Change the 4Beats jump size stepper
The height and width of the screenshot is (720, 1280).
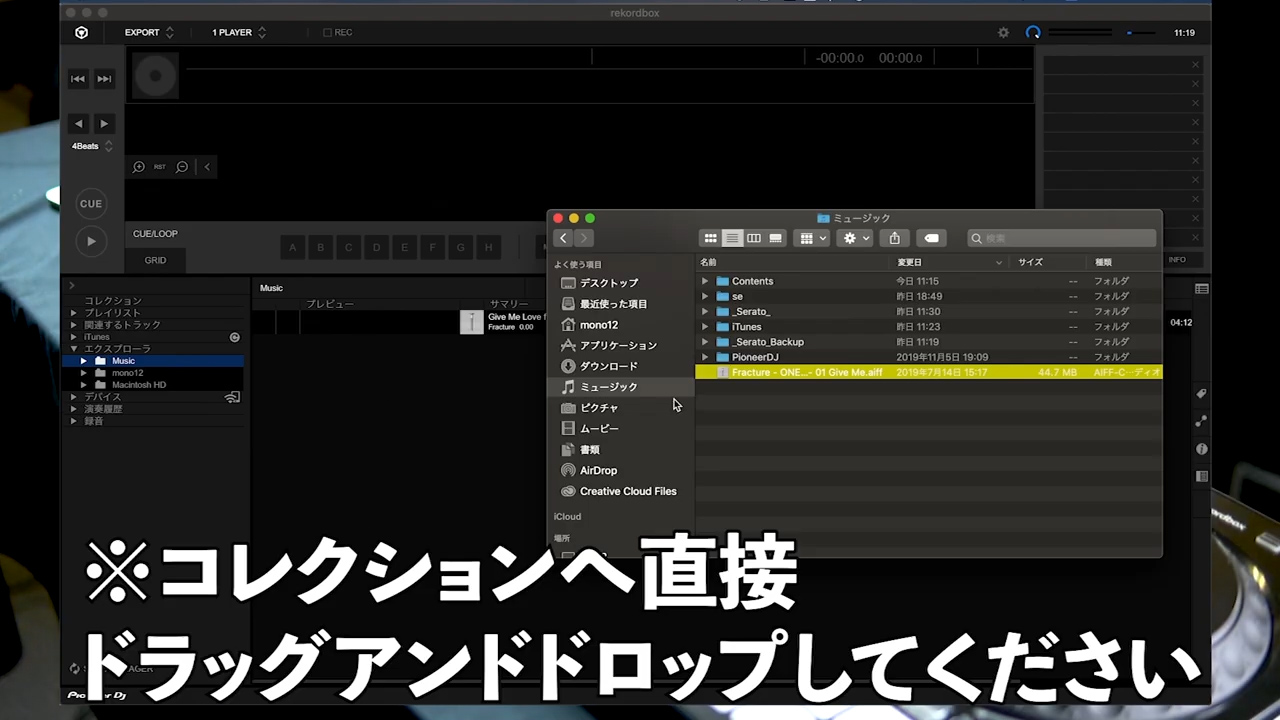108,146
